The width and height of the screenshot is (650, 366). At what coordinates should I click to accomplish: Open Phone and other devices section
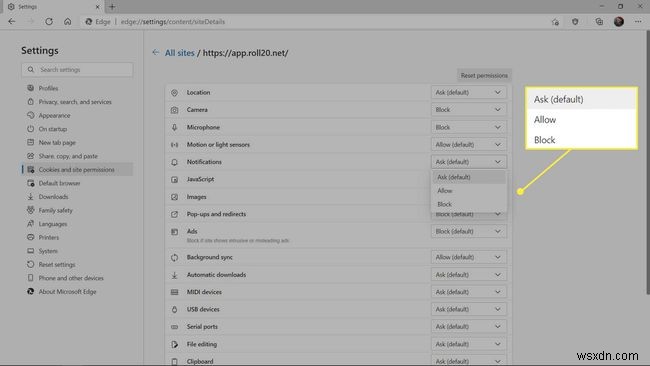(77, 278)
